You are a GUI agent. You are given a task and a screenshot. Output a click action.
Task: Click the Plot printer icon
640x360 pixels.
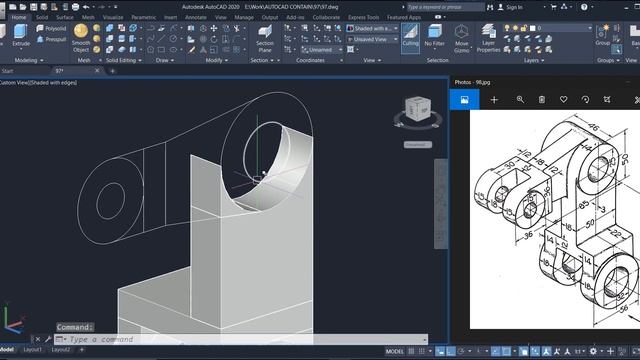click(76, 7)
